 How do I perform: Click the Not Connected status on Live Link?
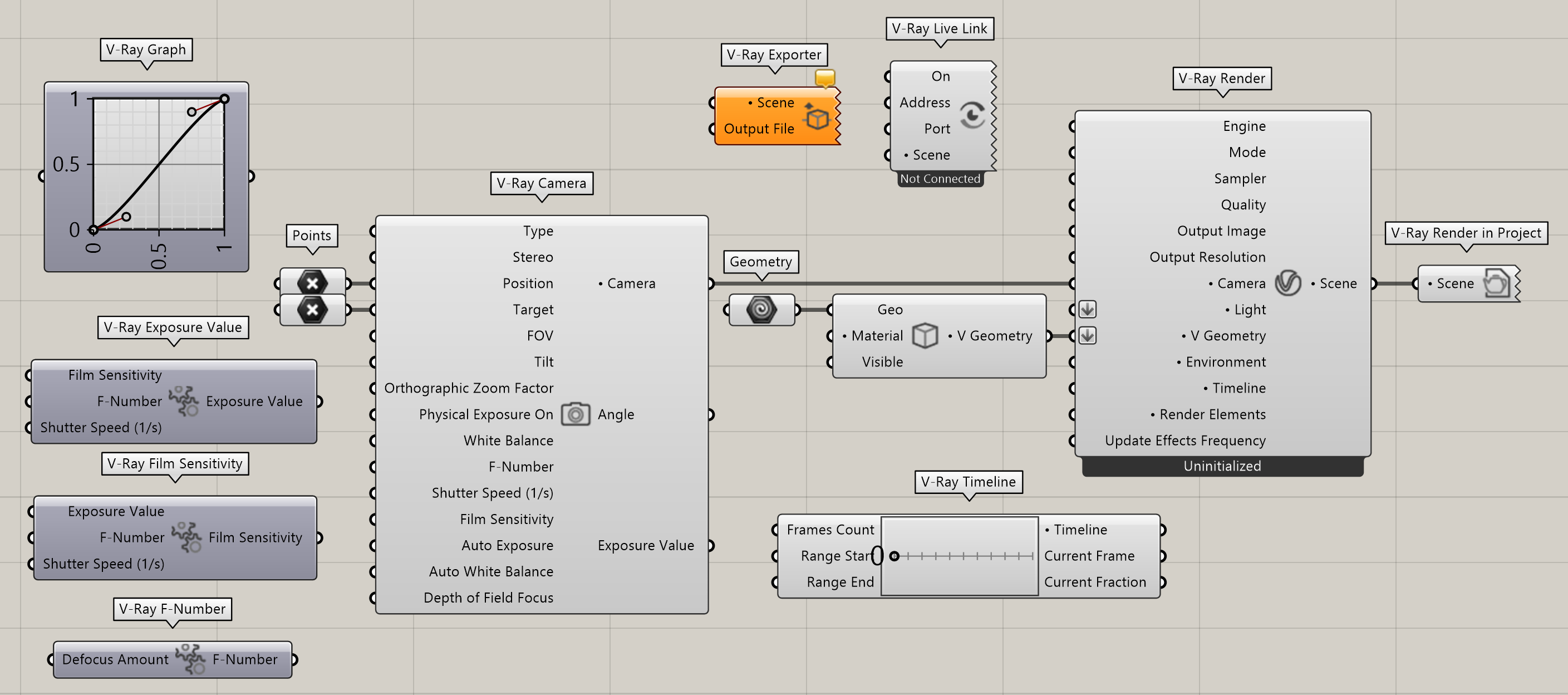point(940,178)
